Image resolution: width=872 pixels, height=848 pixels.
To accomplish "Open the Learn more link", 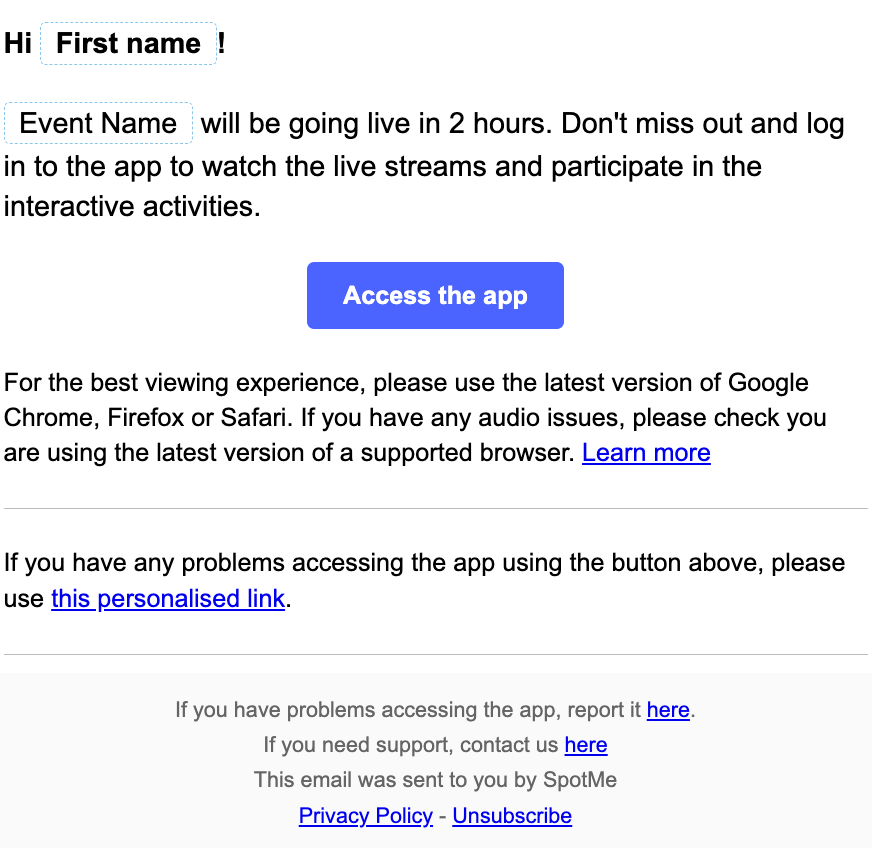I will (646, 453).
